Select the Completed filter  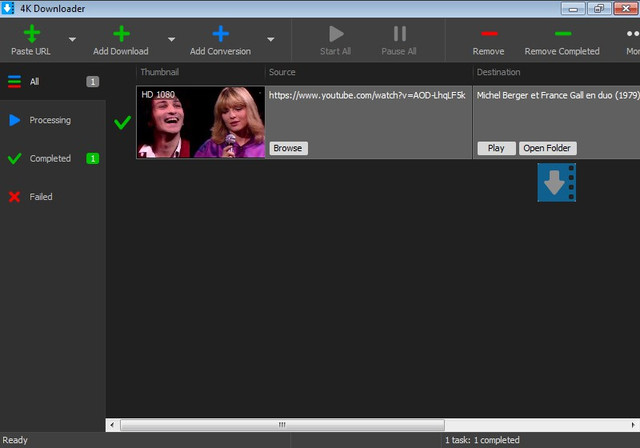[x=53, y=158]
